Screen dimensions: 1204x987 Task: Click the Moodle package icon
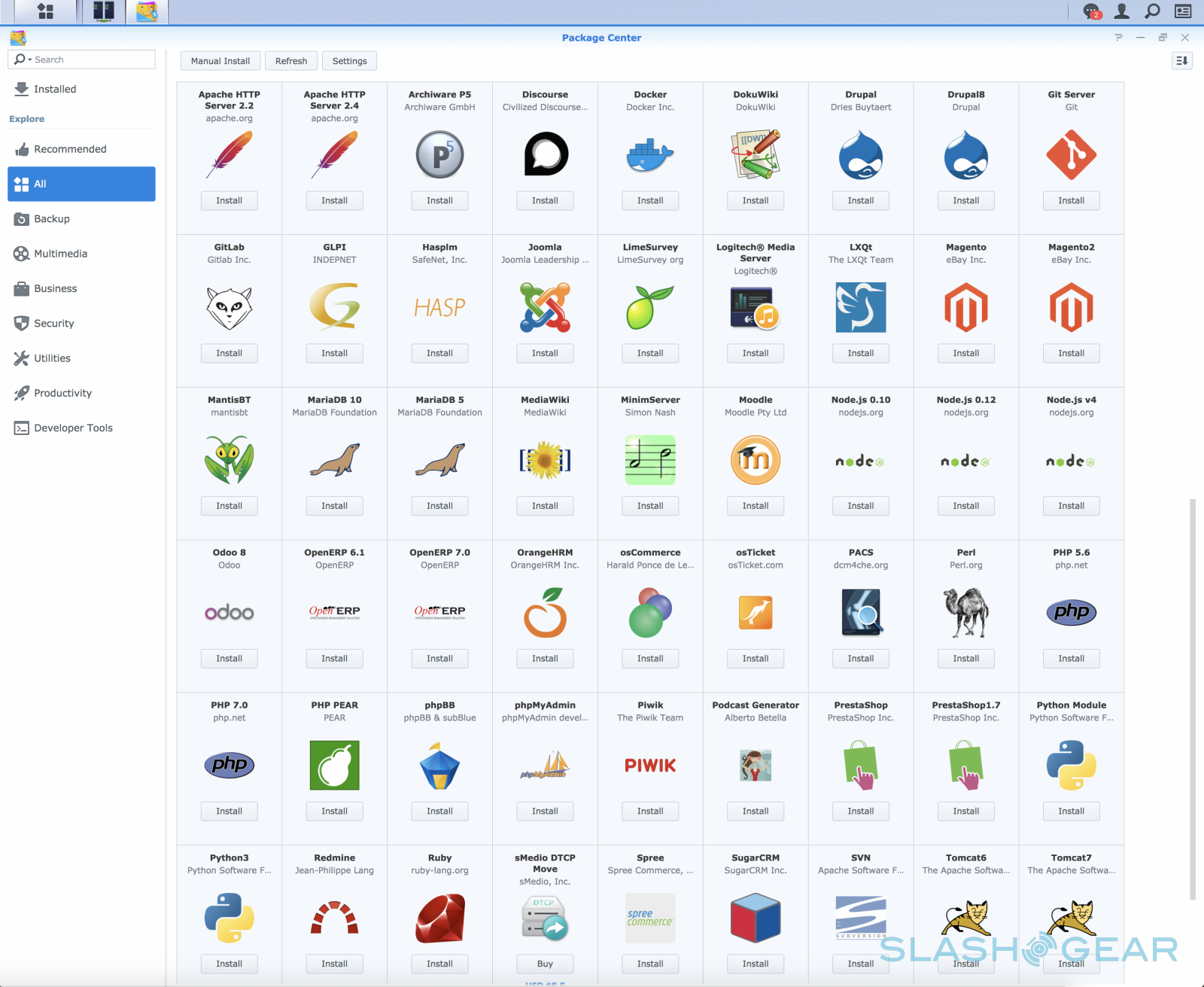tap(756, 460)
